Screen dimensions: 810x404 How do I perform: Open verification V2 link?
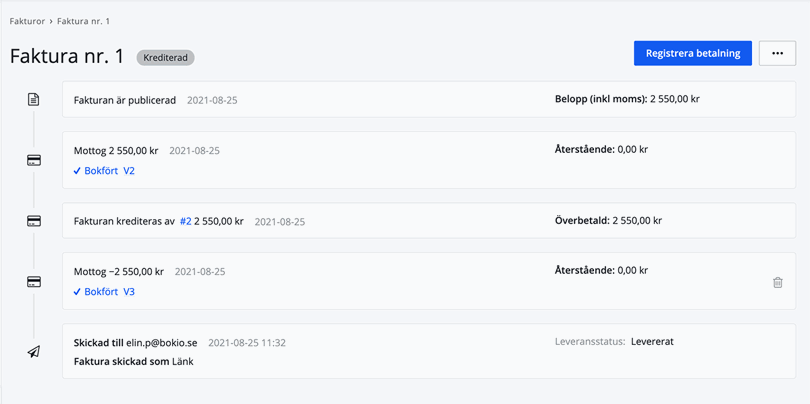pos(129,171)
